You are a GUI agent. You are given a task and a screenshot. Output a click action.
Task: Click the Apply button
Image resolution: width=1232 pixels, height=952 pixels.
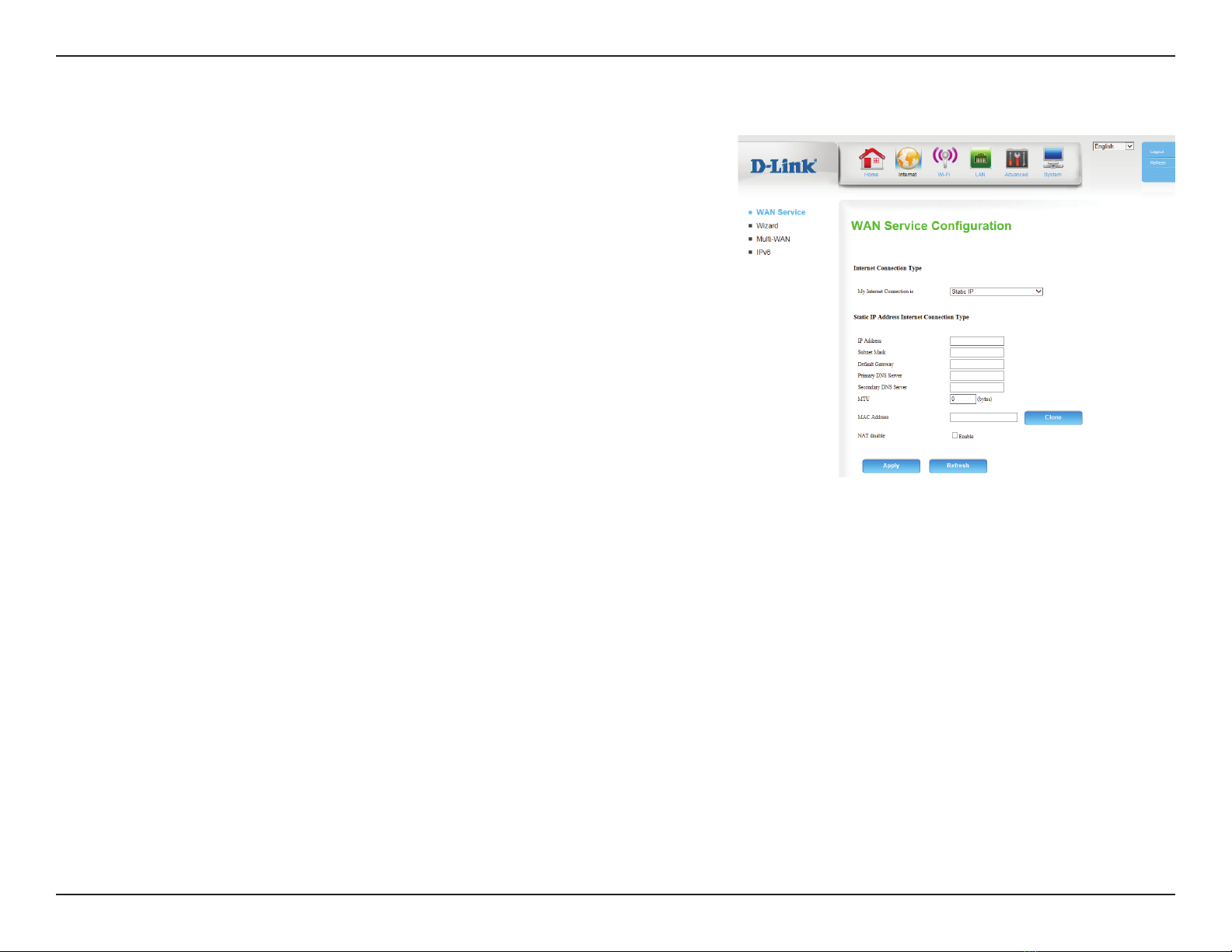click(x=891, y=466)
